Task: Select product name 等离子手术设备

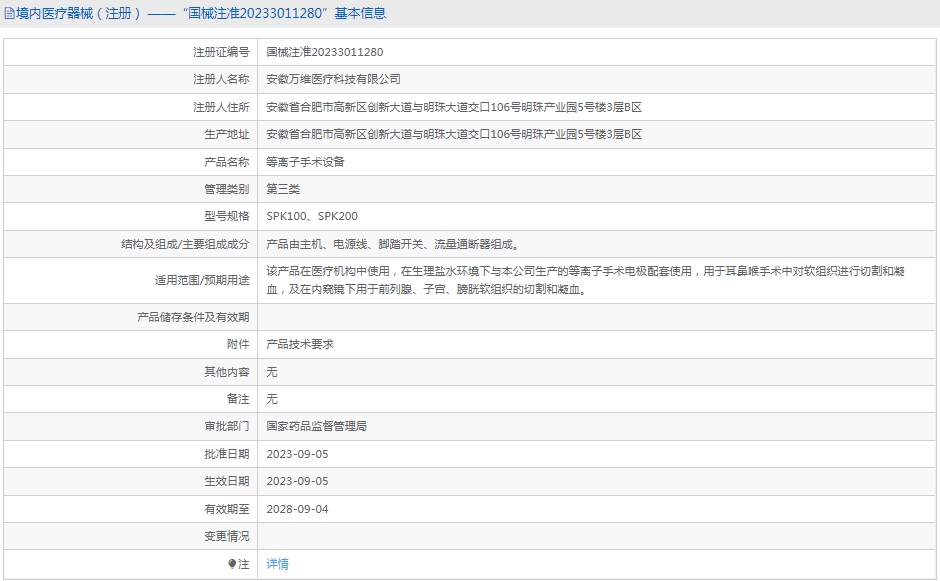Action: 305,162
